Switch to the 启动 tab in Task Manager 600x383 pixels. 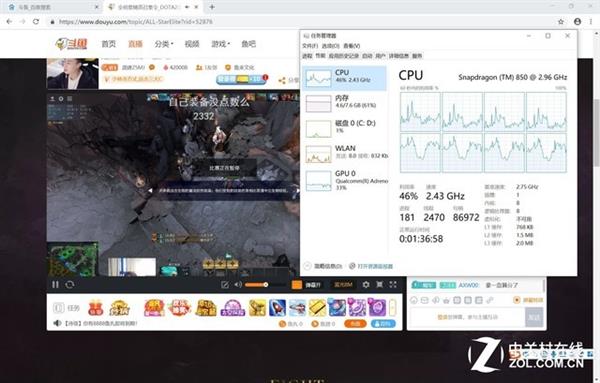pyautogui.click(x=367, y=56)
